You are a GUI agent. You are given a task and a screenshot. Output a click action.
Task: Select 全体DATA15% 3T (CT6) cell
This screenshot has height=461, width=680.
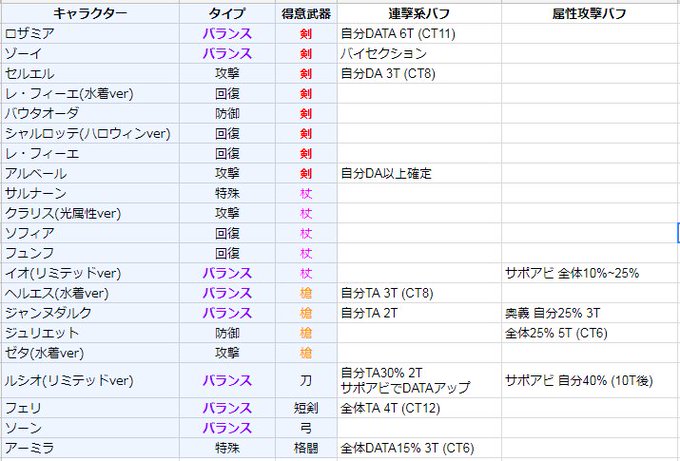(419, 448)
